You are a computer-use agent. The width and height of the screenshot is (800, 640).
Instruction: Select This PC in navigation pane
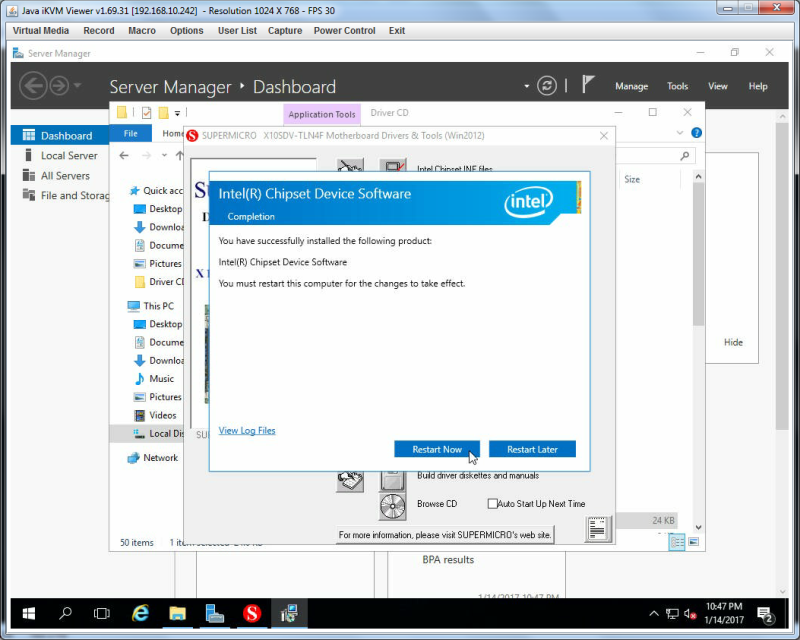coord(151,306)
